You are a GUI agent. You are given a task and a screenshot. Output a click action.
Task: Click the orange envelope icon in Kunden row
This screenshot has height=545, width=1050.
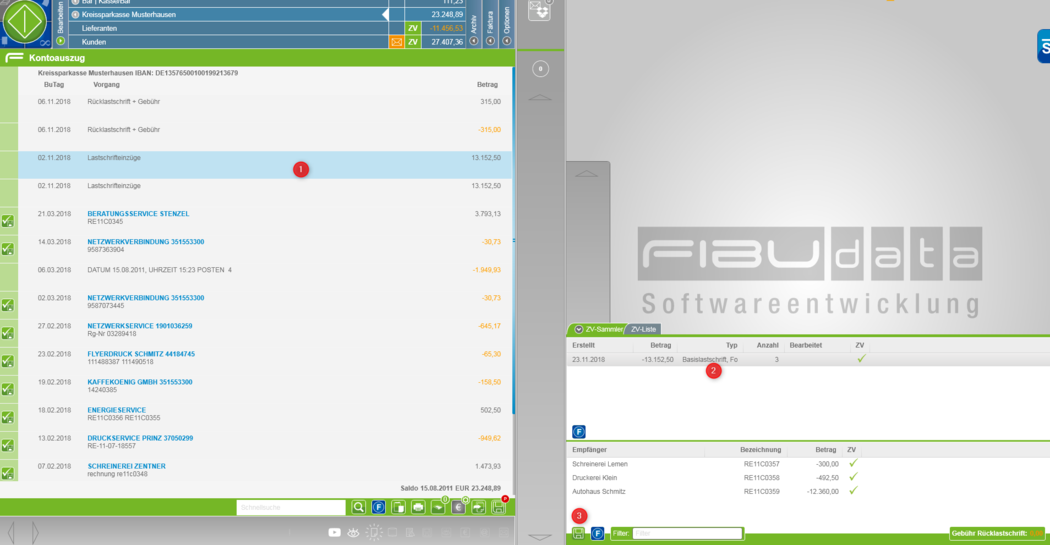point(396,42)
